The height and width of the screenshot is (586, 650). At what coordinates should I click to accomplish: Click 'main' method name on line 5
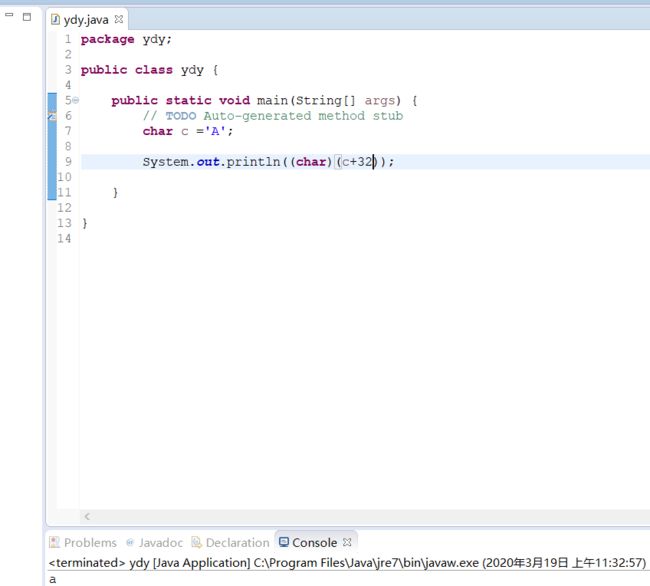[x=272, y=100]
